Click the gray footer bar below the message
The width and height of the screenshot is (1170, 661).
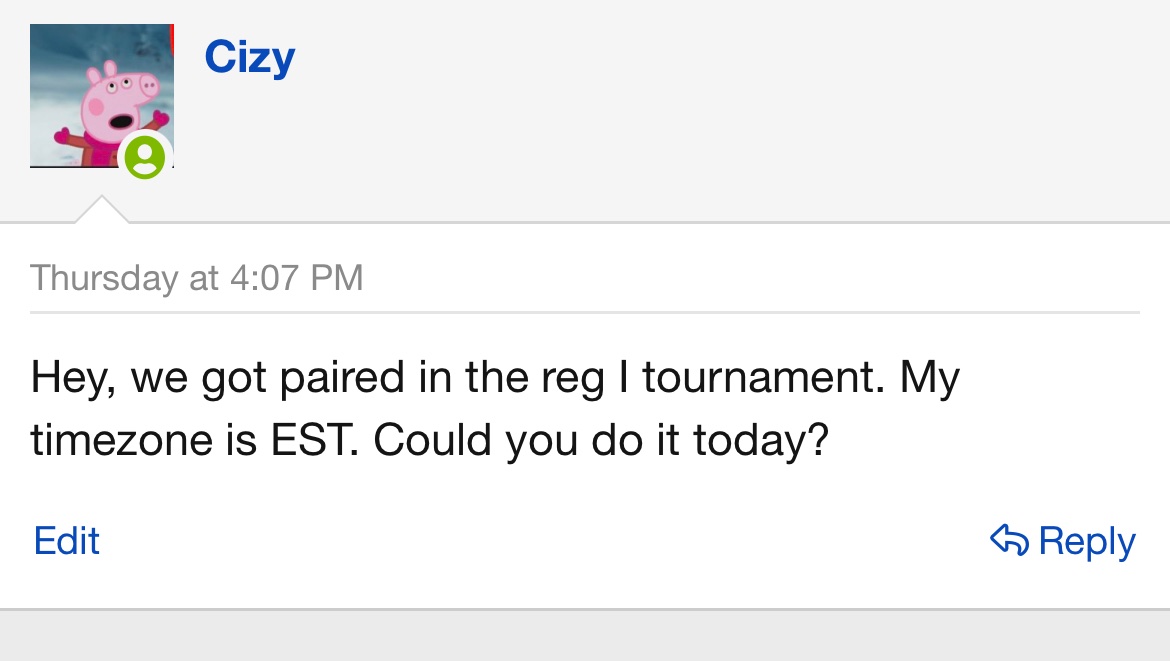[x=585, y=636]
